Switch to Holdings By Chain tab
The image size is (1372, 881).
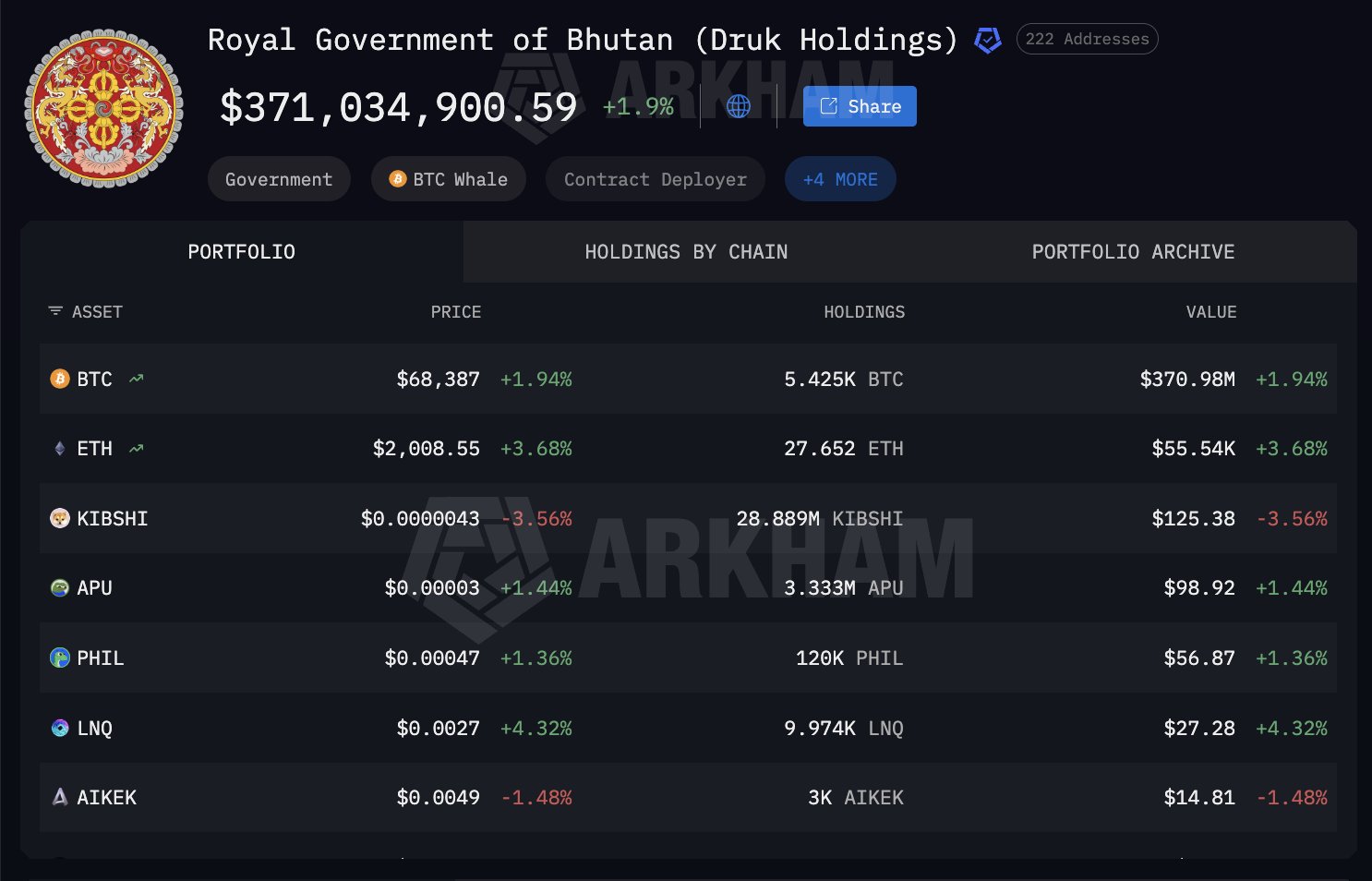[x=686, y=252]
